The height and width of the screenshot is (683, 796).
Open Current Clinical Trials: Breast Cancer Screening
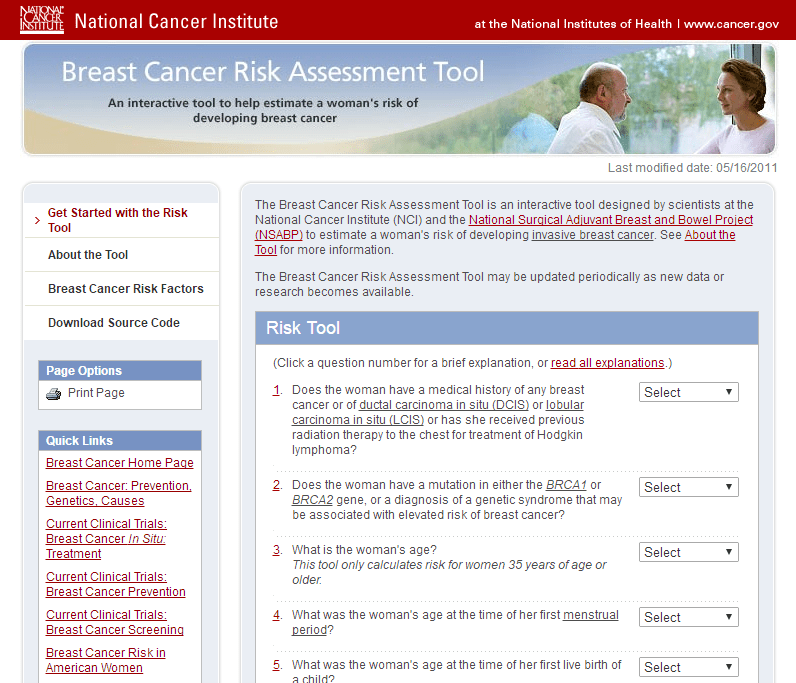(115, 622)
